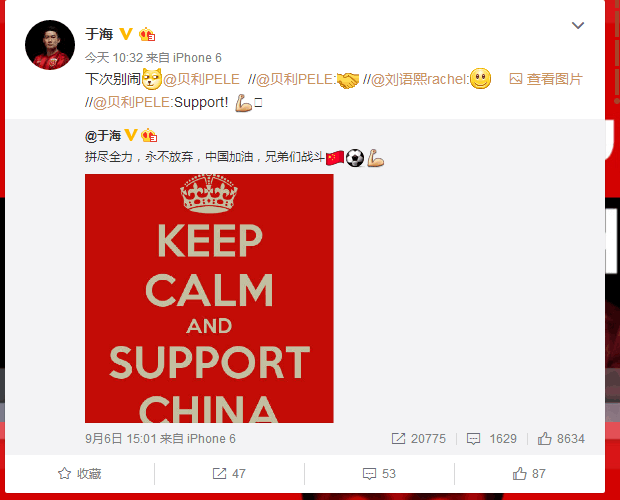This screenshot has width=620, height=500.
Task: Click the repost icon showing 20775
Action: [x=418, y=439]
